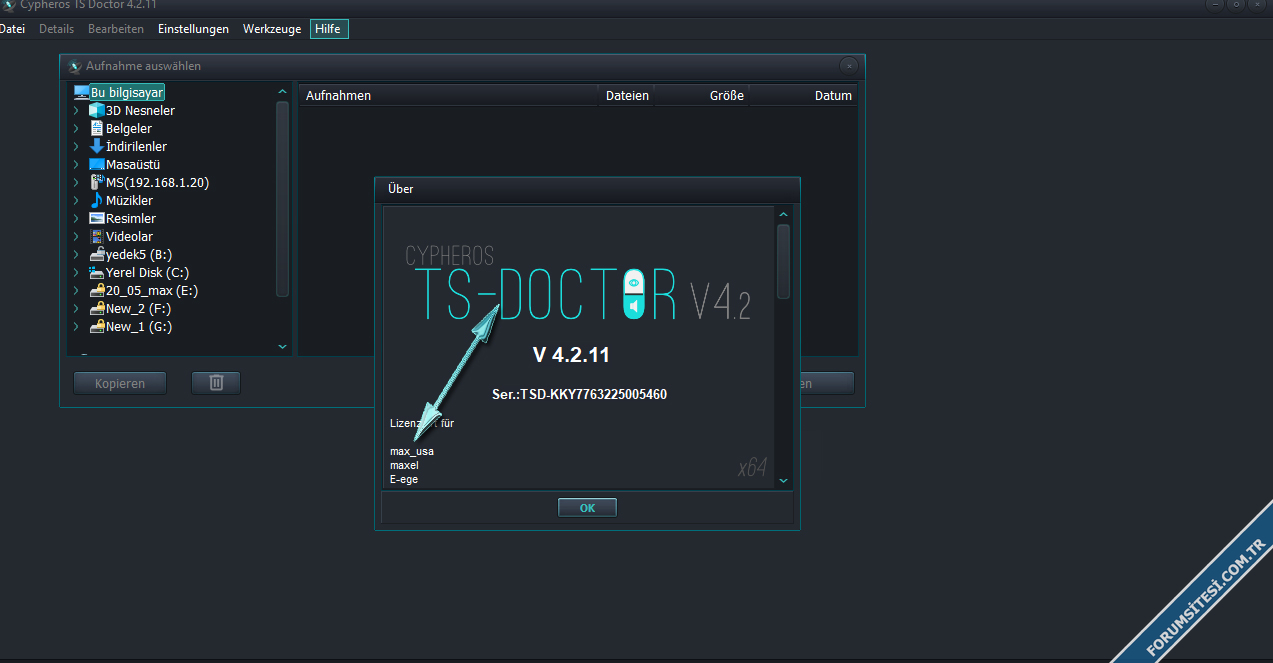The image size is (1273, 663).
Task: Expand the Resimler tree node
Action: (x=76, y=218)
